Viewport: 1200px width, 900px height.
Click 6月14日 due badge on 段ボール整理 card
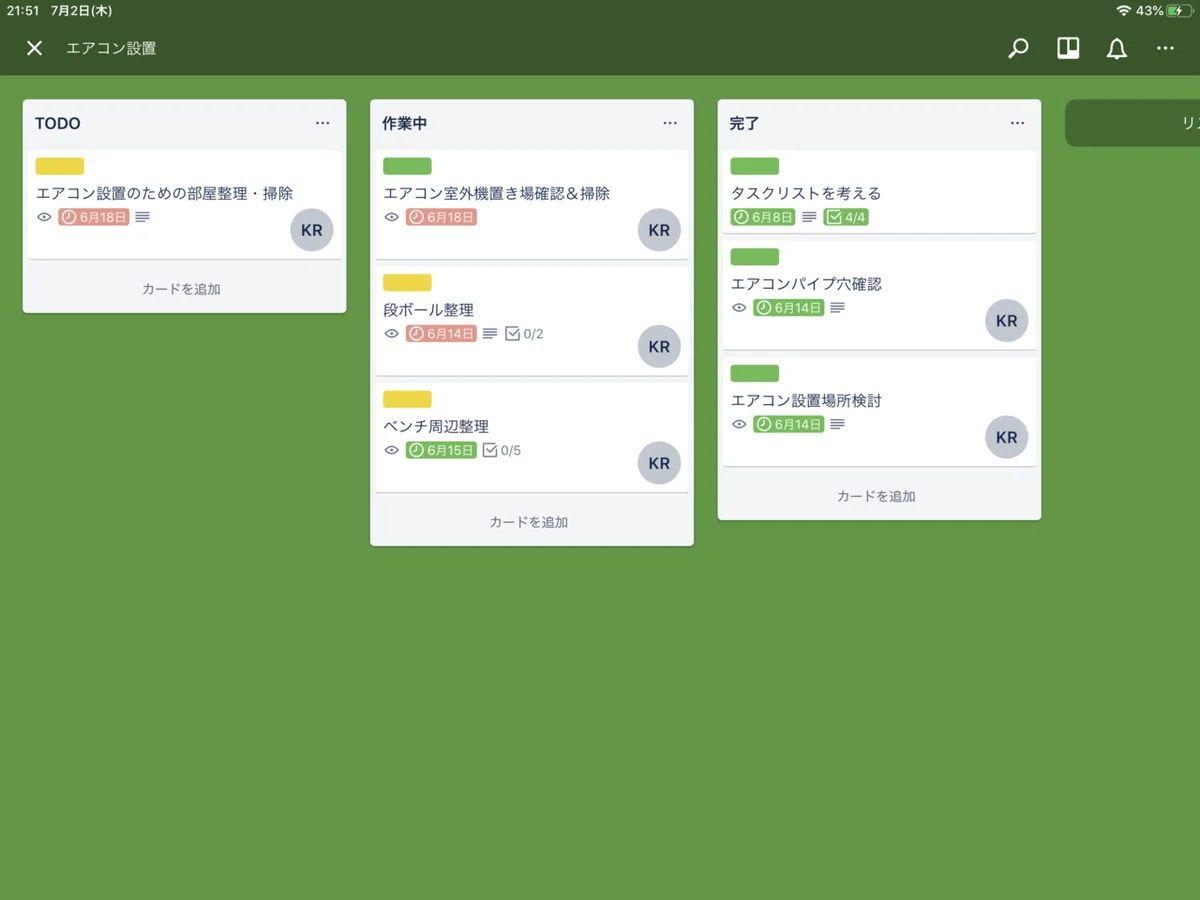click(441, 334)
